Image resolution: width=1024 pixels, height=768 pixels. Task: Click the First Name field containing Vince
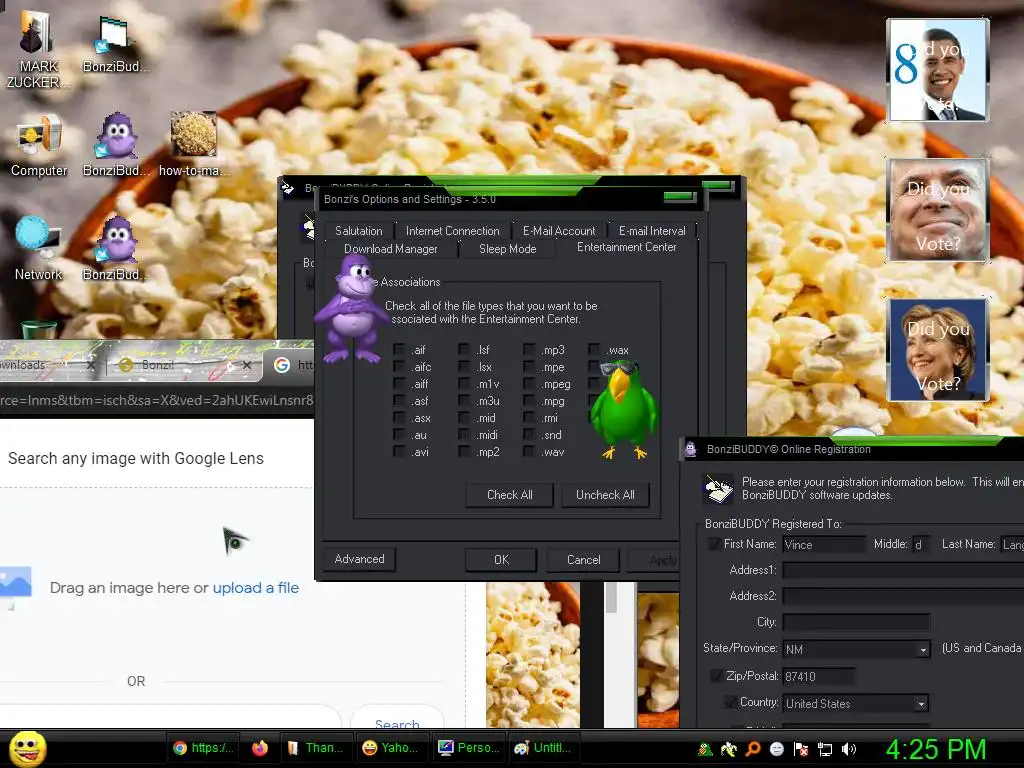click(823, 545)
